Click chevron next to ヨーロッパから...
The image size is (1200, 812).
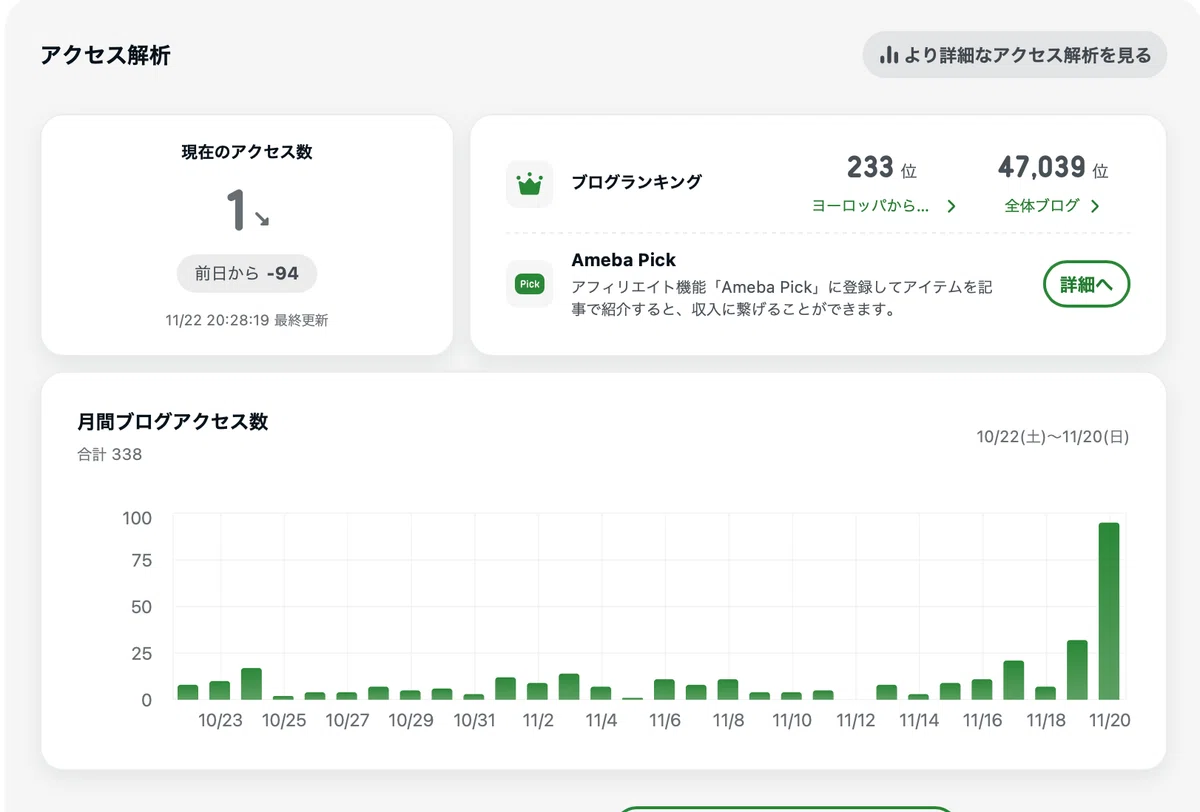951,206
